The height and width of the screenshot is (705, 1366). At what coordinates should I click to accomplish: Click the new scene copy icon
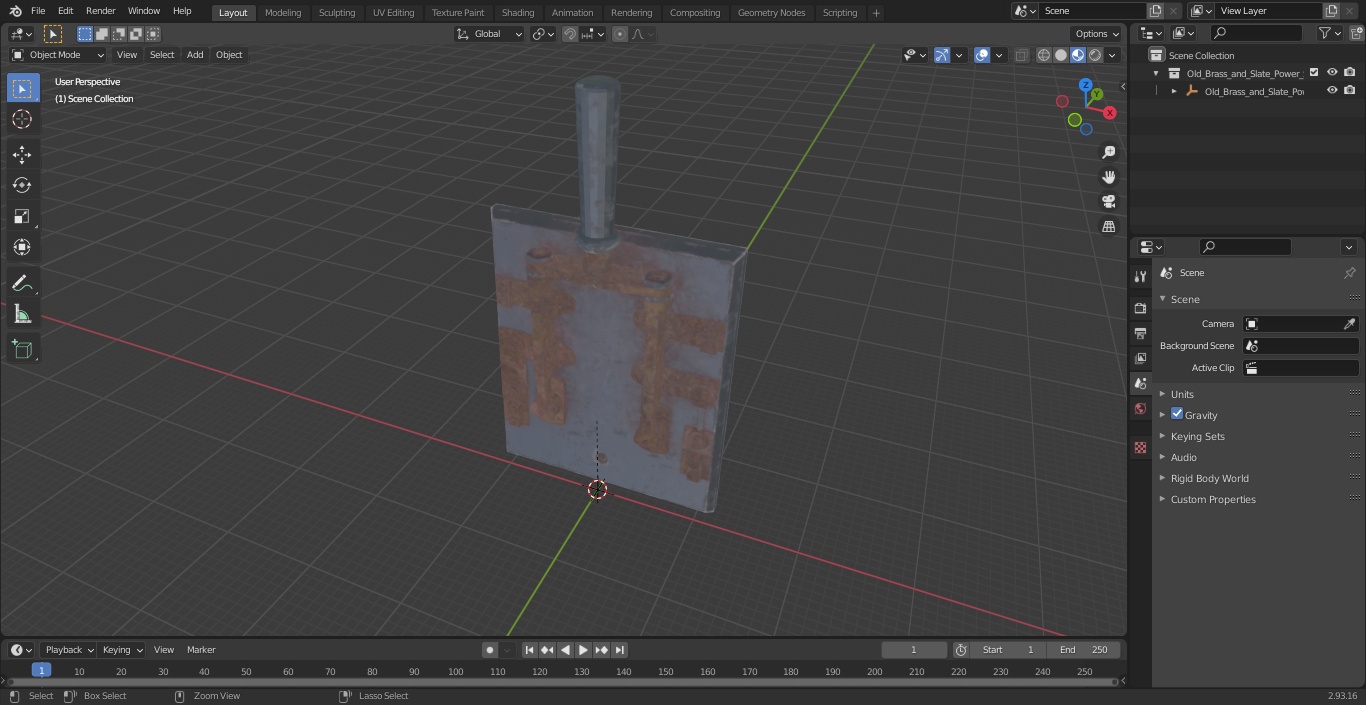(x=1155, y=11)
